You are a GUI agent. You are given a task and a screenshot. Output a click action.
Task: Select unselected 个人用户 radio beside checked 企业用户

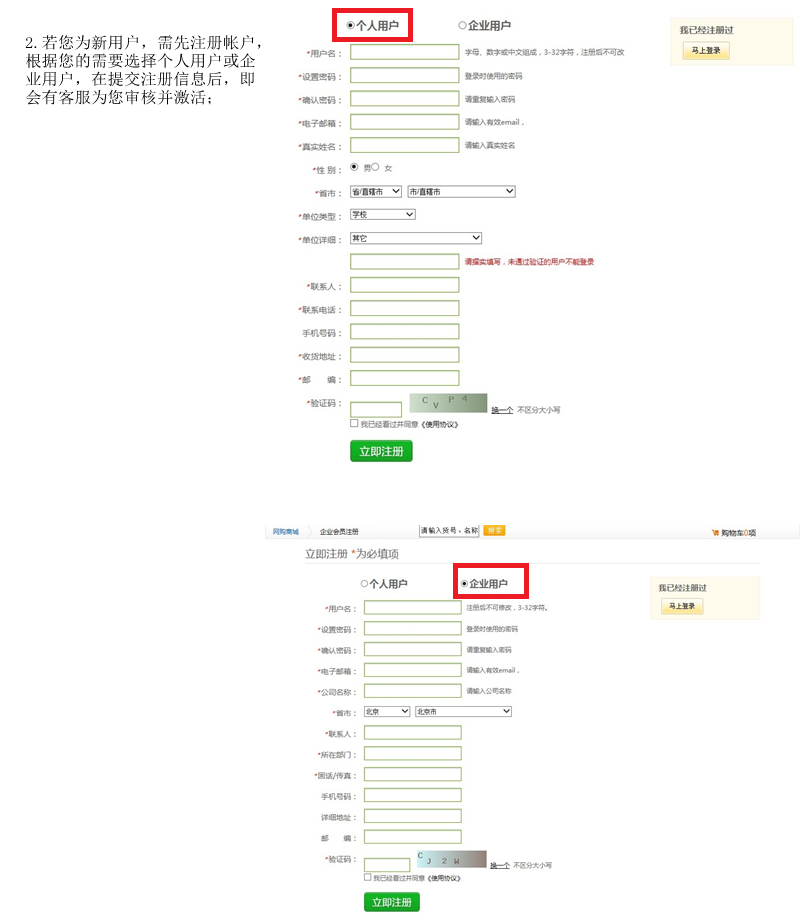[365, 584]
